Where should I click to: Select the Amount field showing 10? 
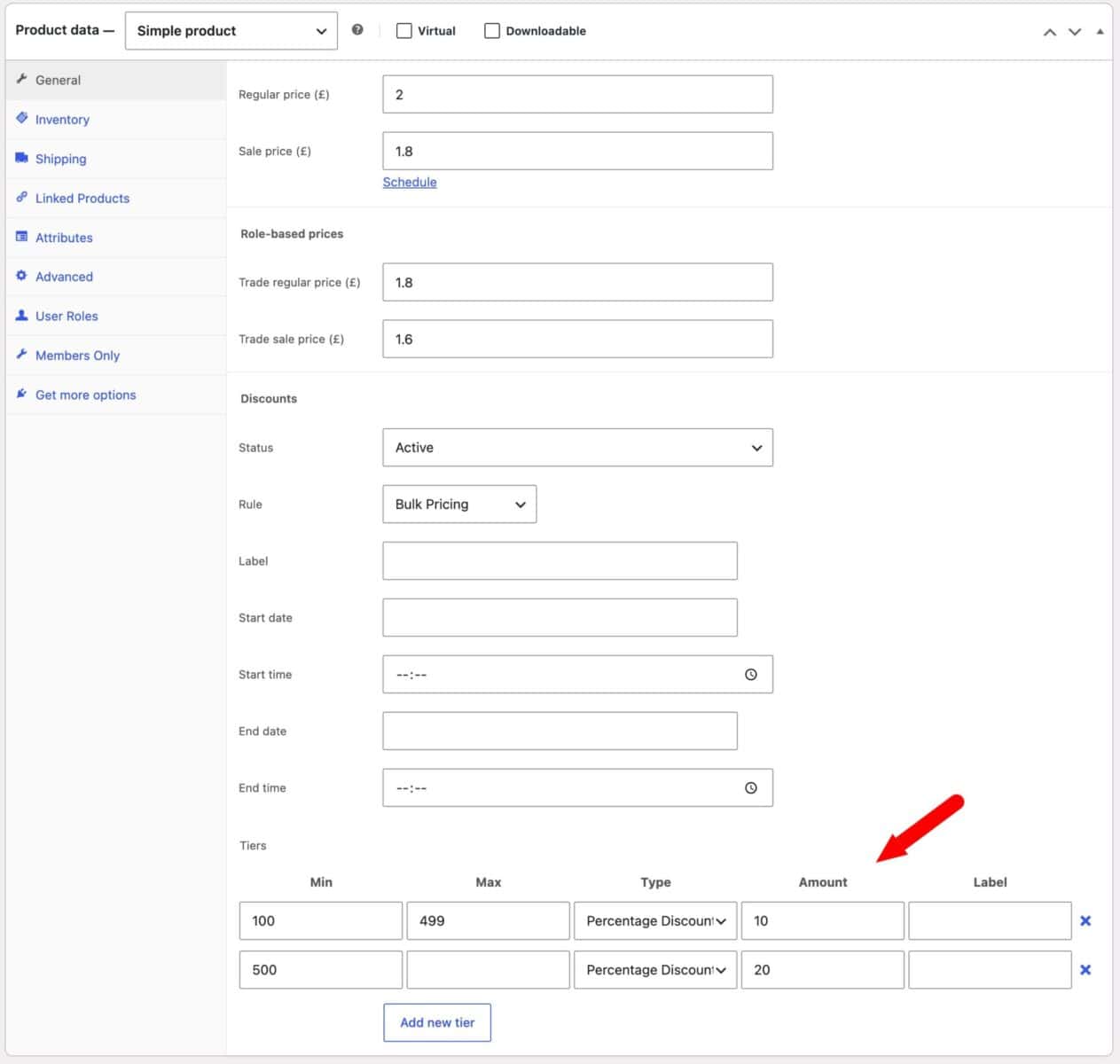tap(823, 921)
